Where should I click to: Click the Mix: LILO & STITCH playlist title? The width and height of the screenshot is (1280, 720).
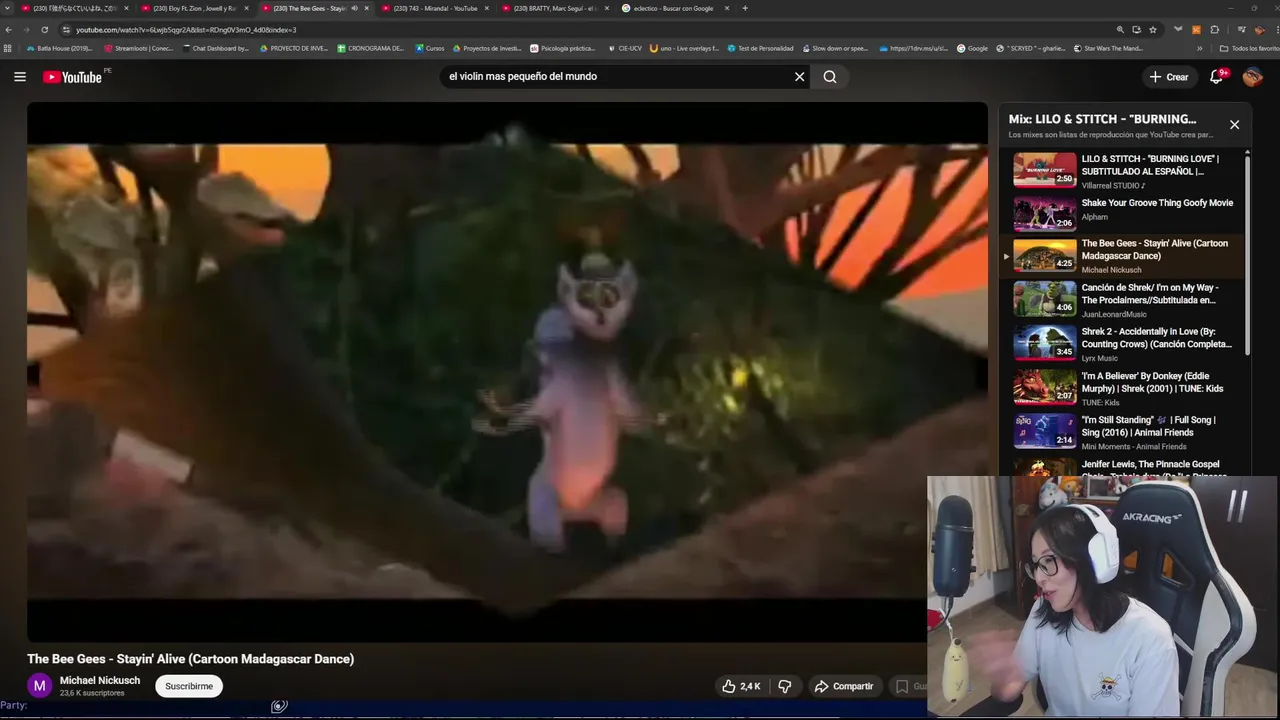(1102, 119)
